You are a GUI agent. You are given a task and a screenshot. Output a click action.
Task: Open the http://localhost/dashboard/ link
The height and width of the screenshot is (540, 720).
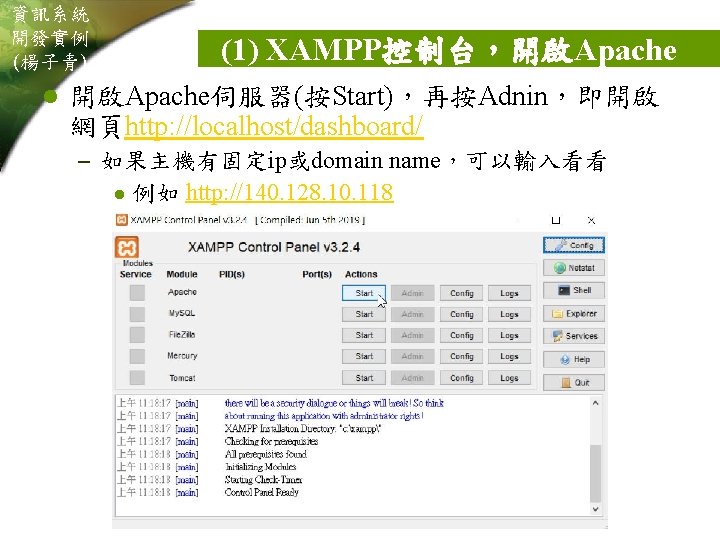tap(274, 126)
